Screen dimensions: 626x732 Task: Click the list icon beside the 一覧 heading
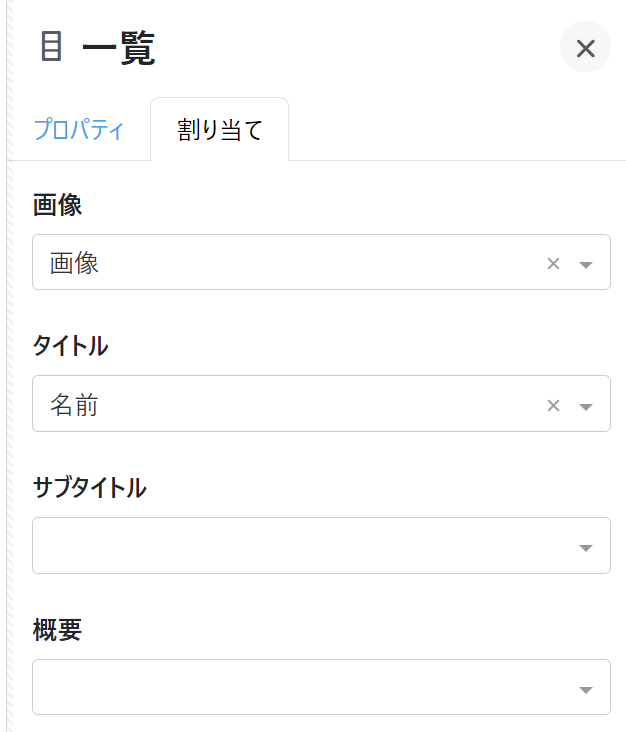[51, 47]
